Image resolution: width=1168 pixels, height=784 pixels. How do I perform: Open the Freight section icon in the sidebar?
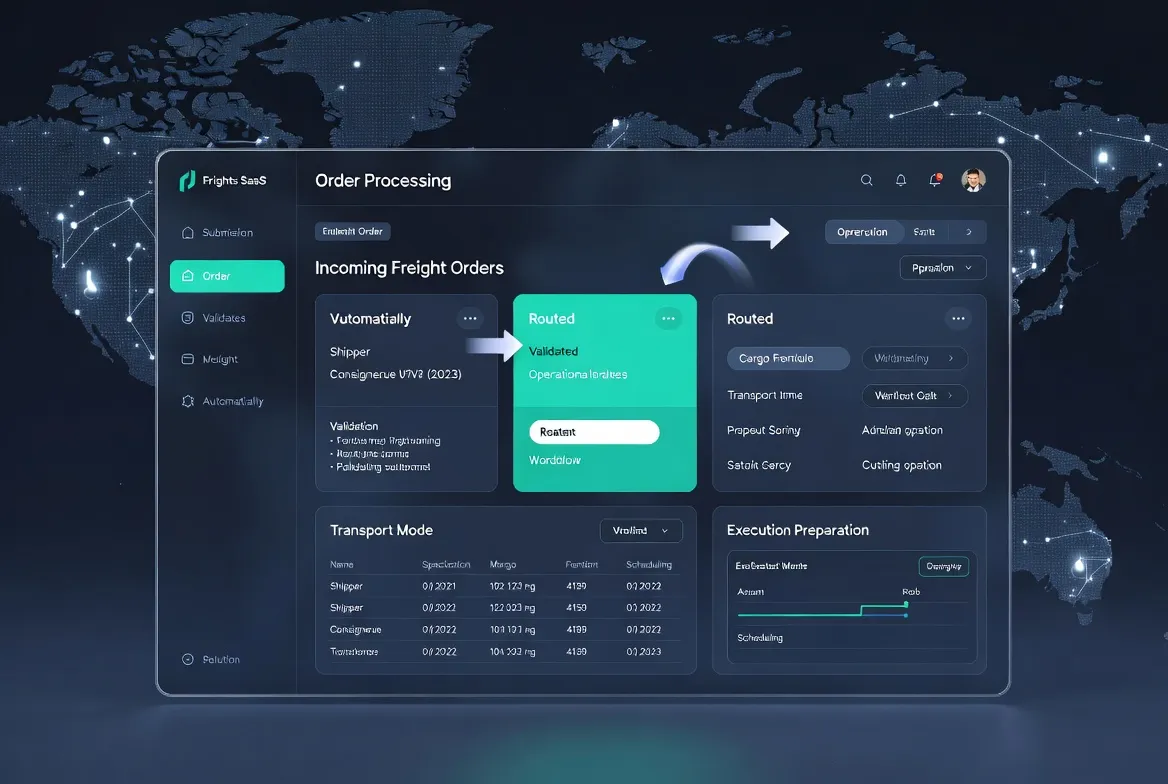click(x=189, y=359)
